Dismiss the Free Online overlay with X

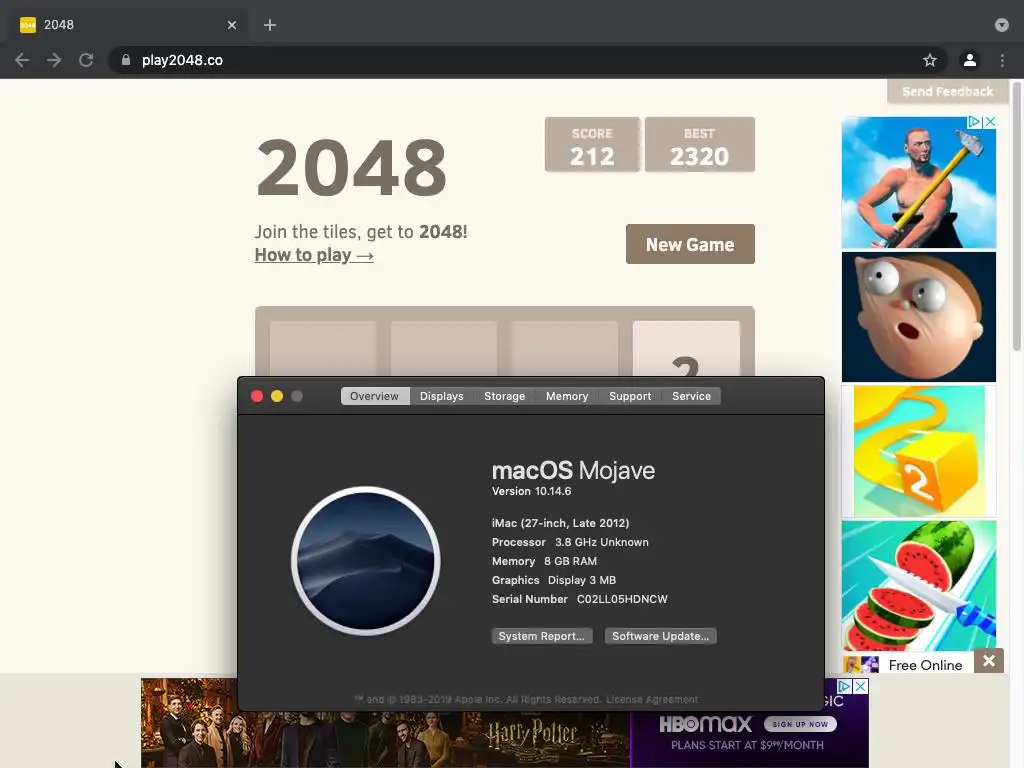tap(989, 661)
